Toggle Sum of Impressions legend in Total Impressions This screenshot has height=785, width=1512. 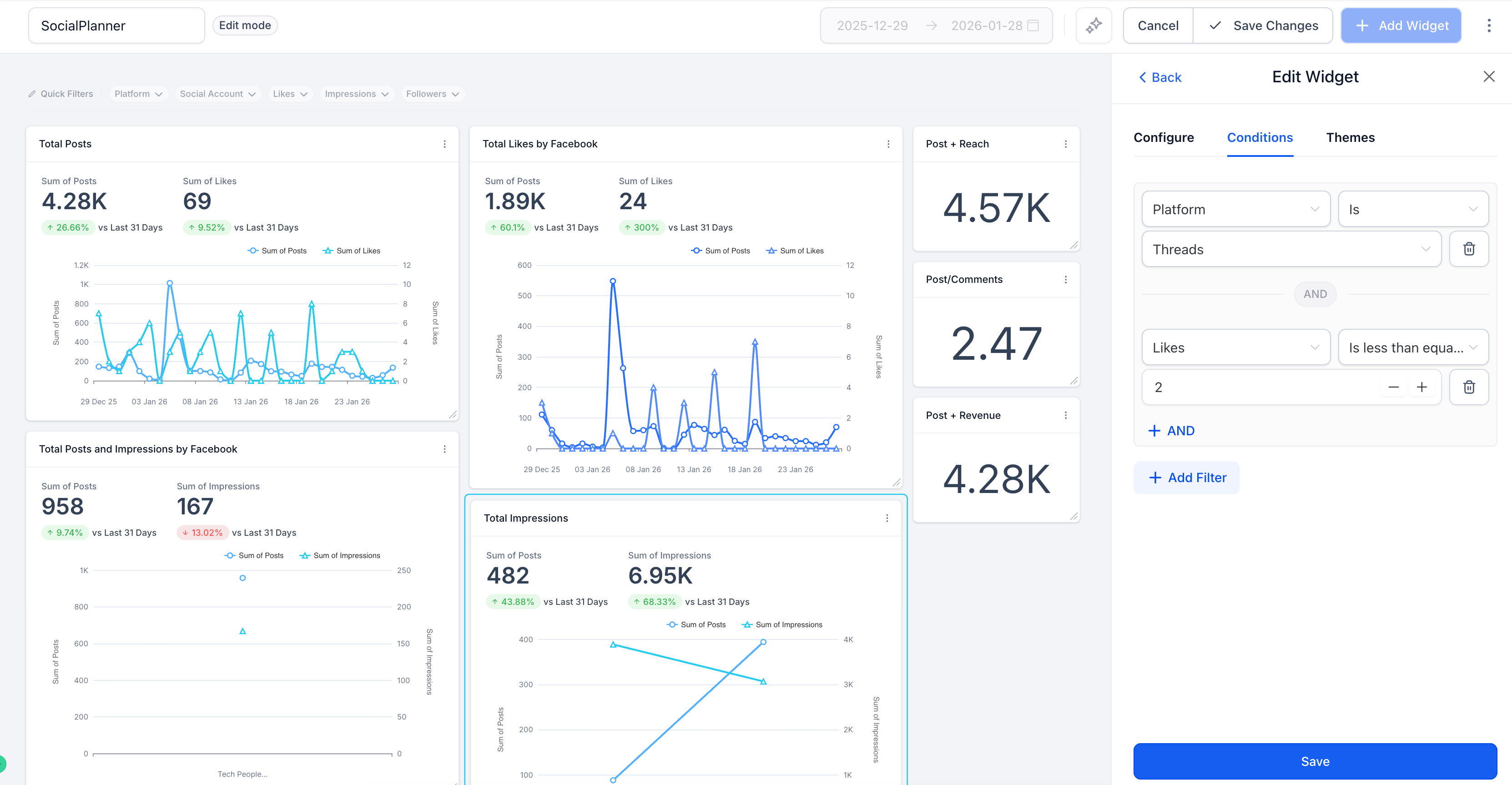coord(782,625)
